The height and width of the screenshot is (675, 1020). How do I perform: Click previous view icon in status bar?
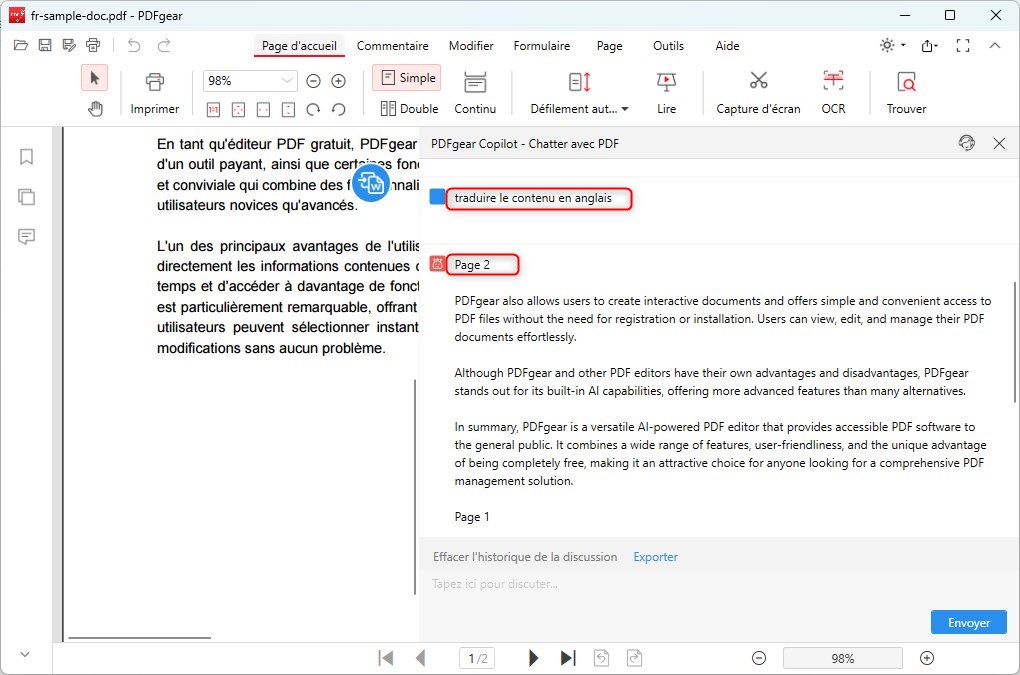[602, 658]
